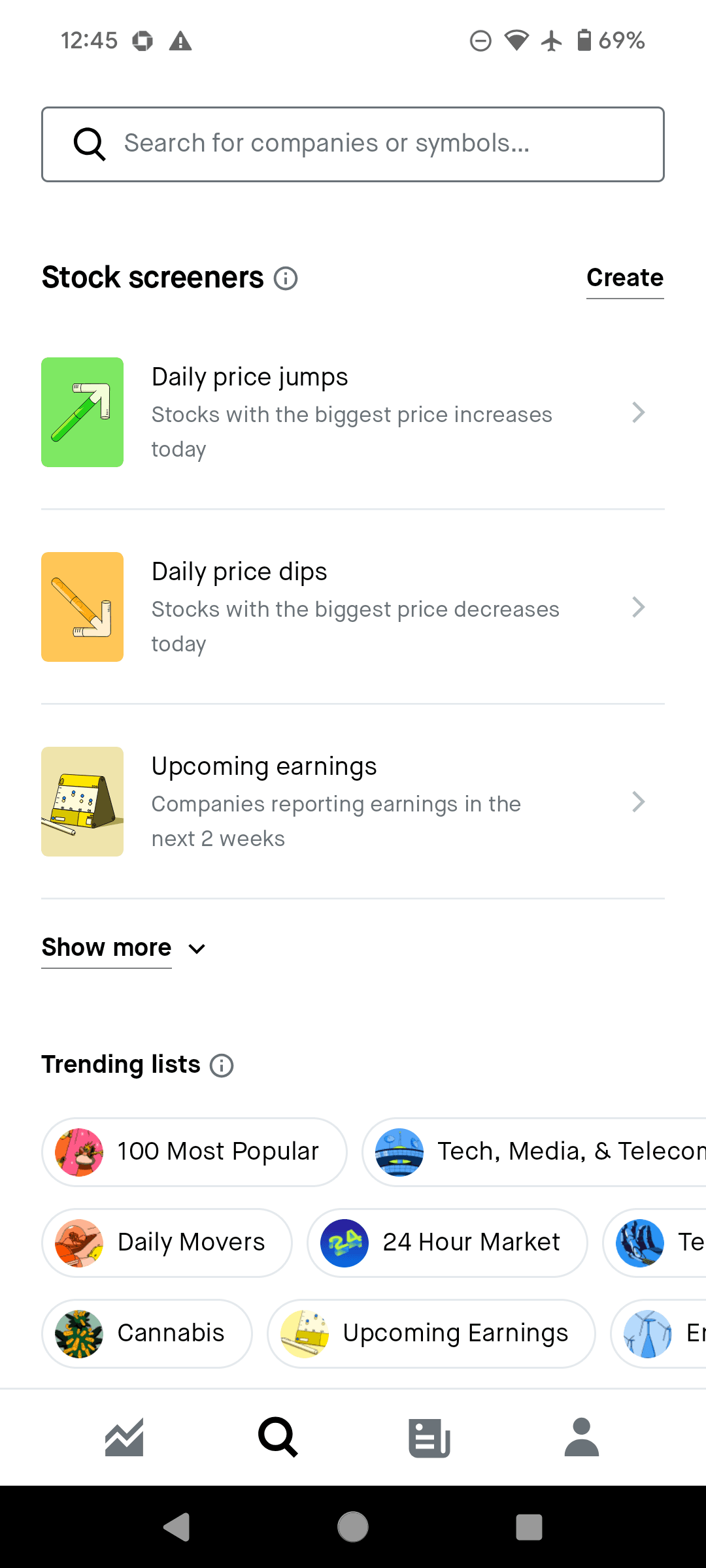Tap the Daily price jumps green arrow thumbnail

[82, 412]
